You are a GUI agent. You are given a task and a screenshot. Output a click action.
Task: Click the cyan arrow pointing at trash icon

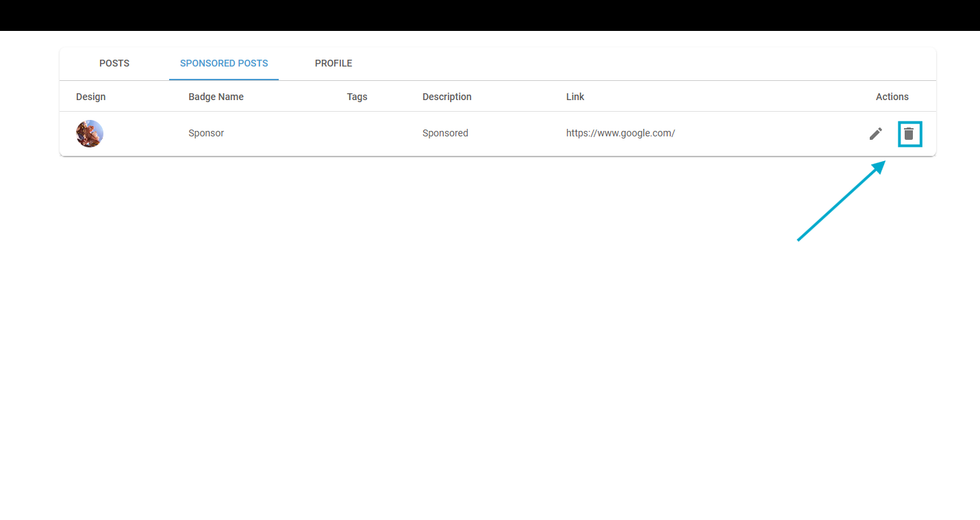840,202
